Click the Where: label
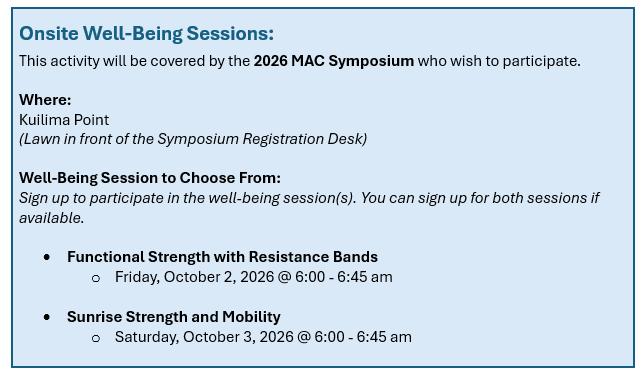Screen dimensions: 642x374 tap(45, 100)
